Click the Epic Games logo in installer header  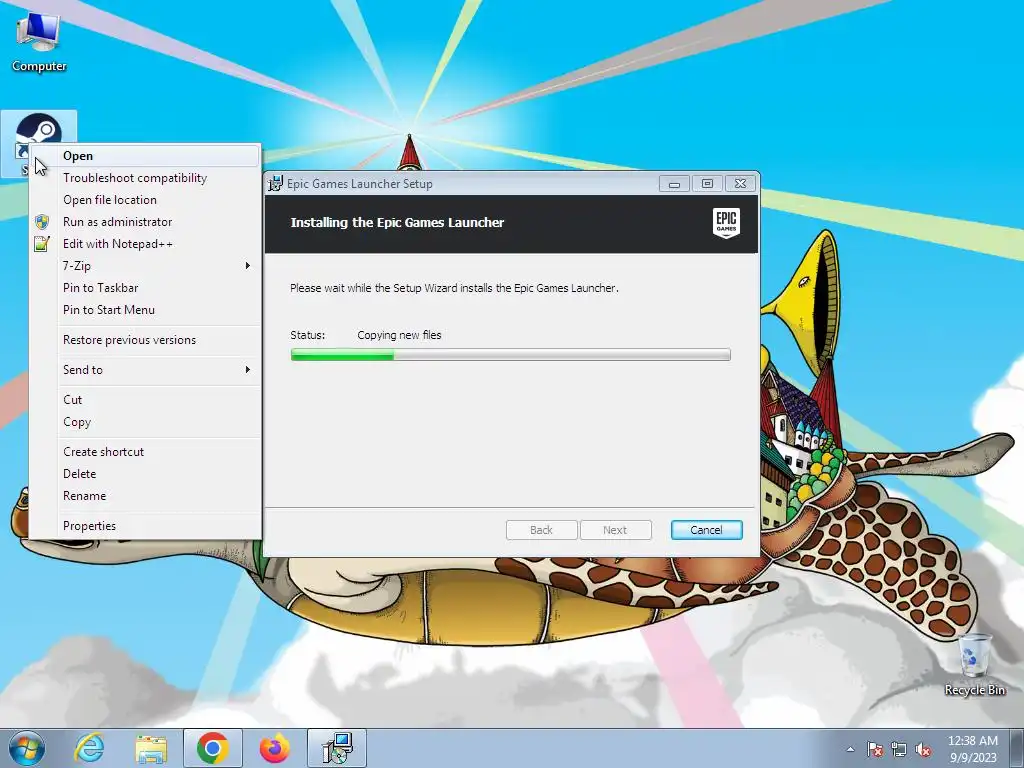tap(726, 223)
